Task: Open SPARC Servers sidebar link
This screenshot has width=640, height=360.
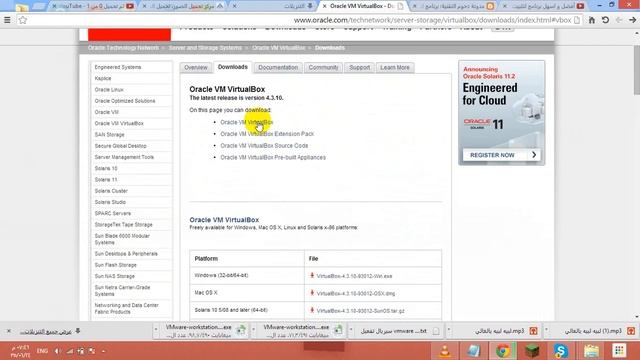Action: 113,213
